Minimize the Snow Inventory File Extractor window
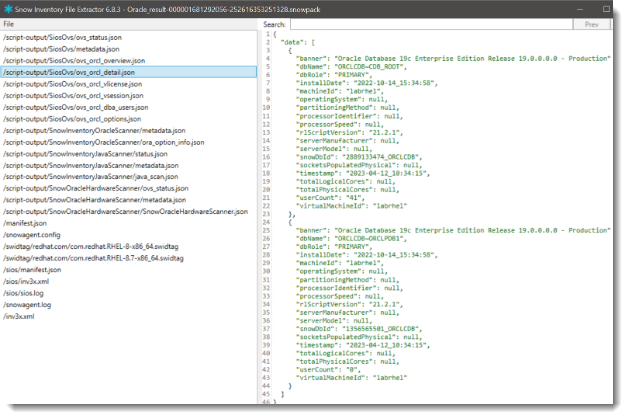 (580, 9)
